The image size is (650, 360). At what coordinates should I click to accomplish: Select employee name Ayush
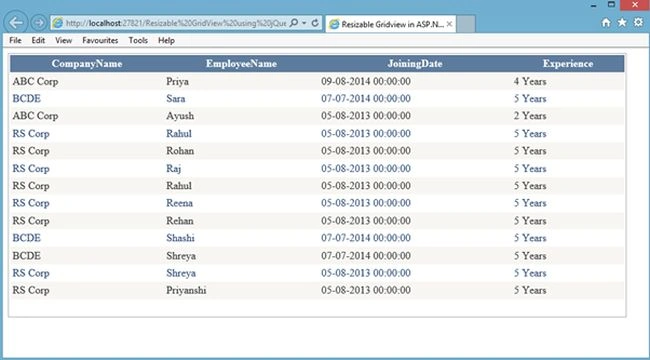pyautogui.click(x=180, y=116)
